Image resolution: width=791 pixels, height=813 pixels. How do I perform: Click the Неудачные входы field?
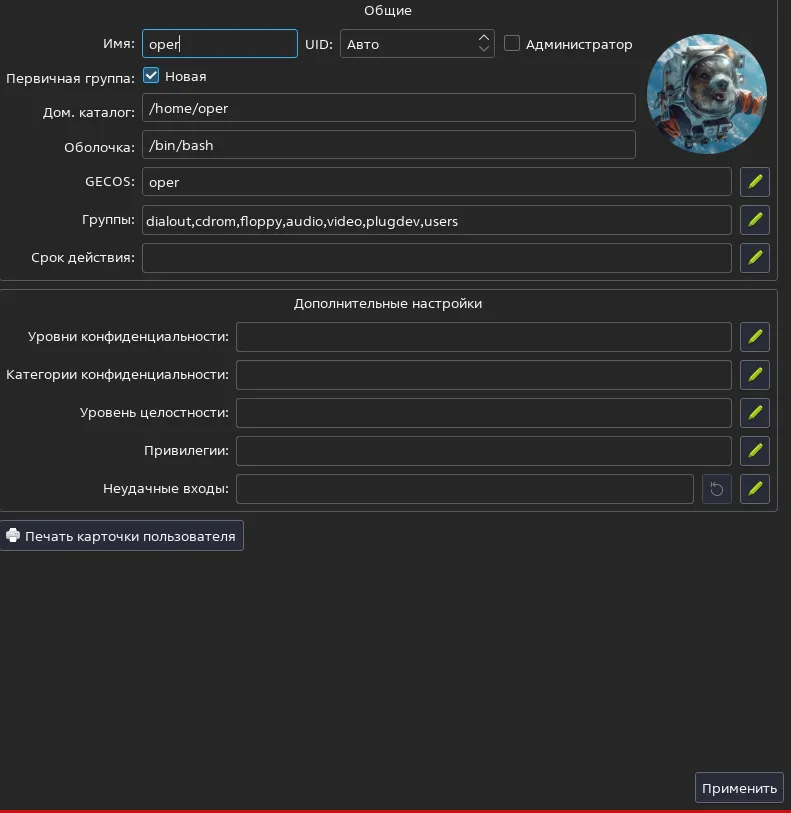pyautogui.click(x=465, y=488)
